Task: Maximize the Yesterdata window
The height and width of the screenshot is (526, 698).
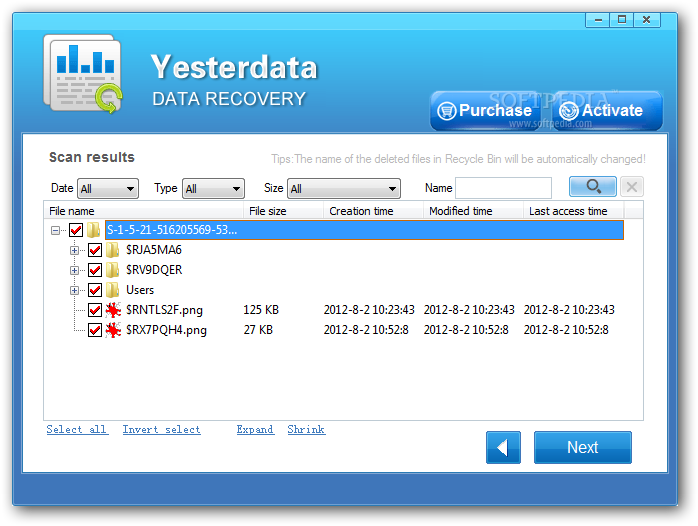Action: [x=622, y=20]
